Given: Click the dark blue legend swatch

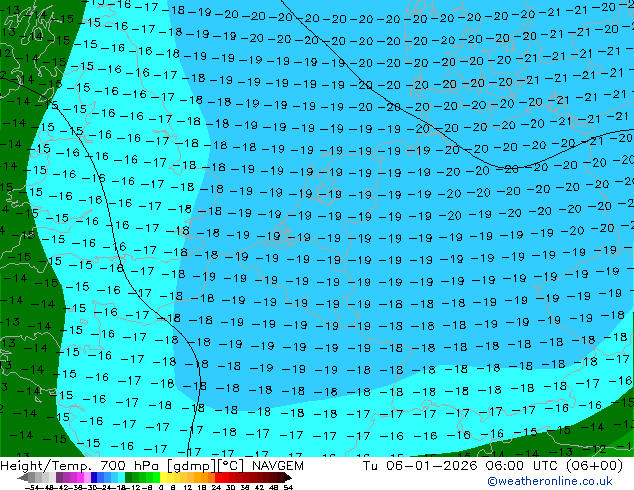Looking at the screenshot, I should (94, 477).
